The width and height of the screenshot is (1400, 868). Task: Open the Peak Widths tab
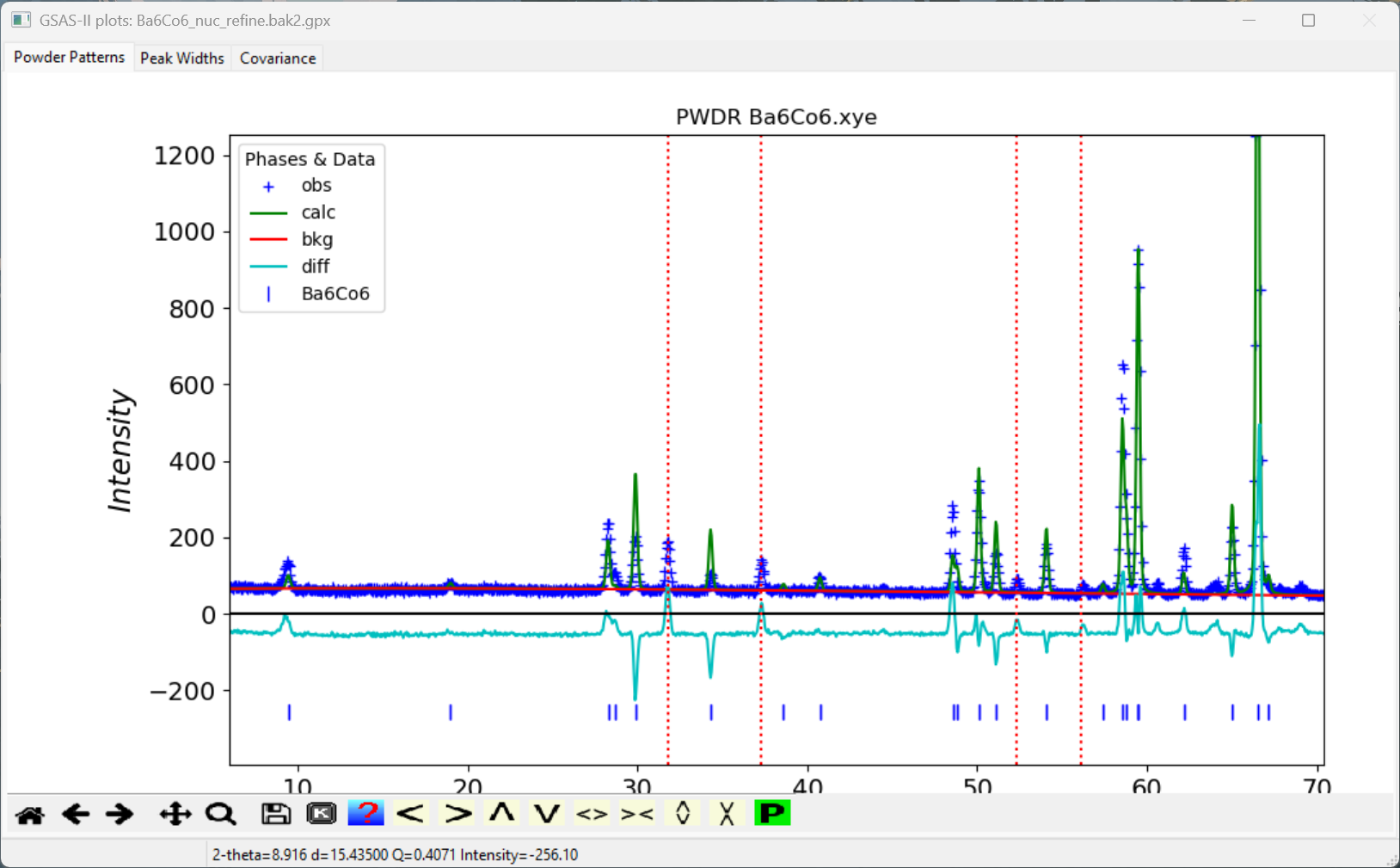182,58
